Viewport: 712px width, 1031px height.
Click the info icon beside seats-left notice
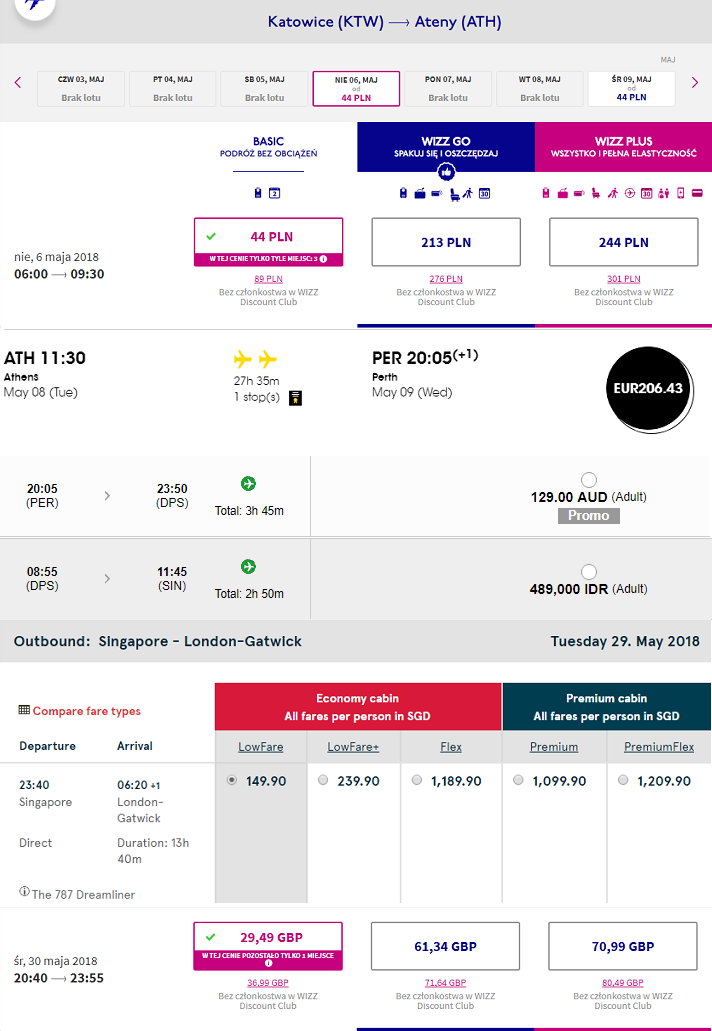(323, 259)
